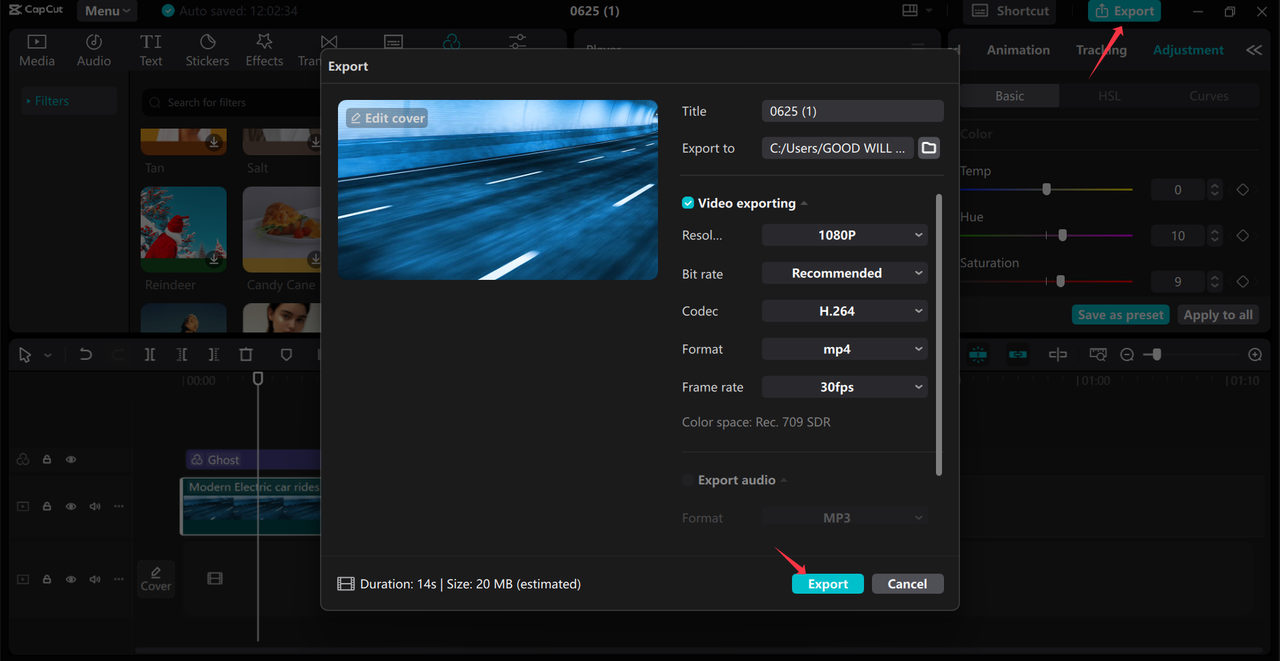1280x661 pixels.
Task: Switch to the Curves tab in Adjustment panel
Action: coord(1208,95)
